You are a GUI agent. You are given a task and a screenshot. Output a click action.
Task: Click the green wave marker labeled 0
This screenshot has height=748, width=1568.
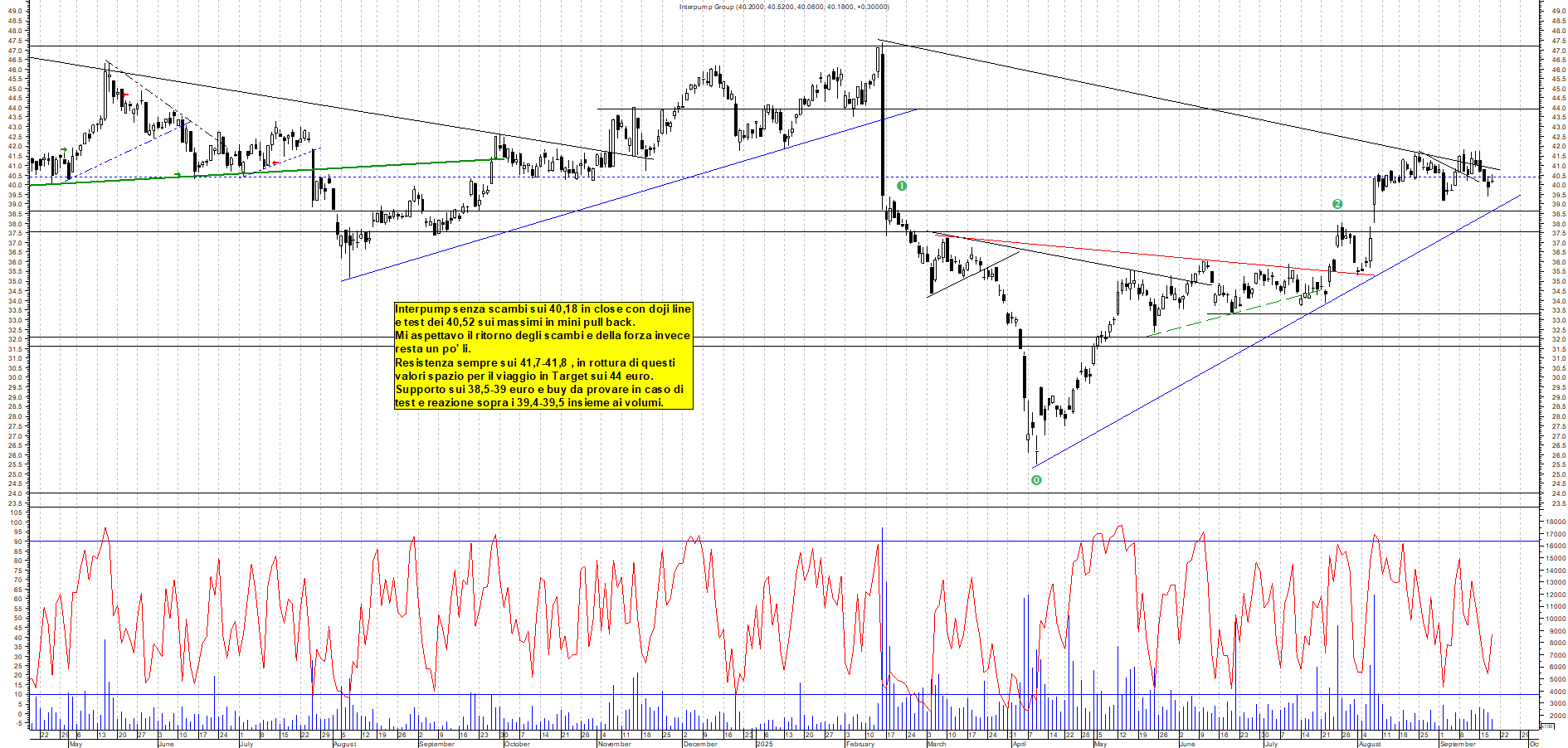click(1036, 480)
